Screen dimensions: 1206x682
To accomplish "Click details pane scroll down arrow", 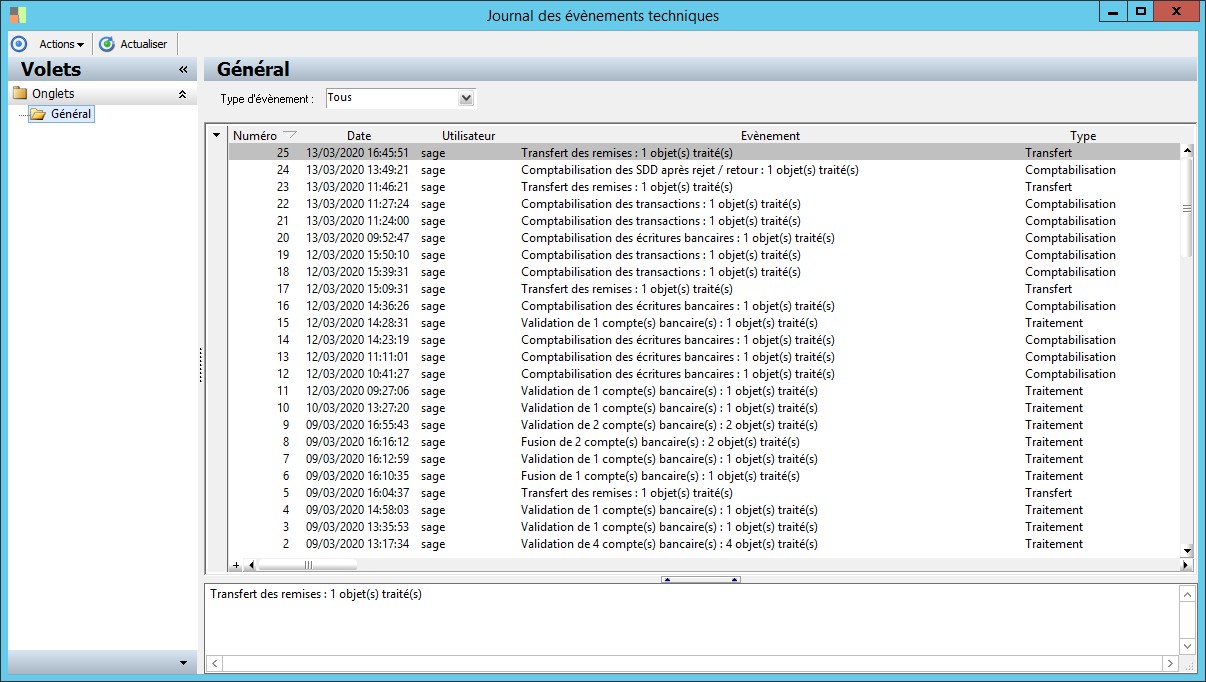I will coord(1187,647).
